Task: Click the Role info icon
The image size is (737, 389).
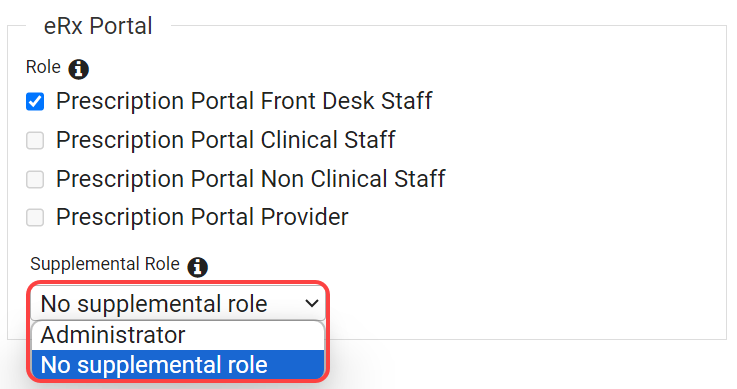Action: click(78, 70)
